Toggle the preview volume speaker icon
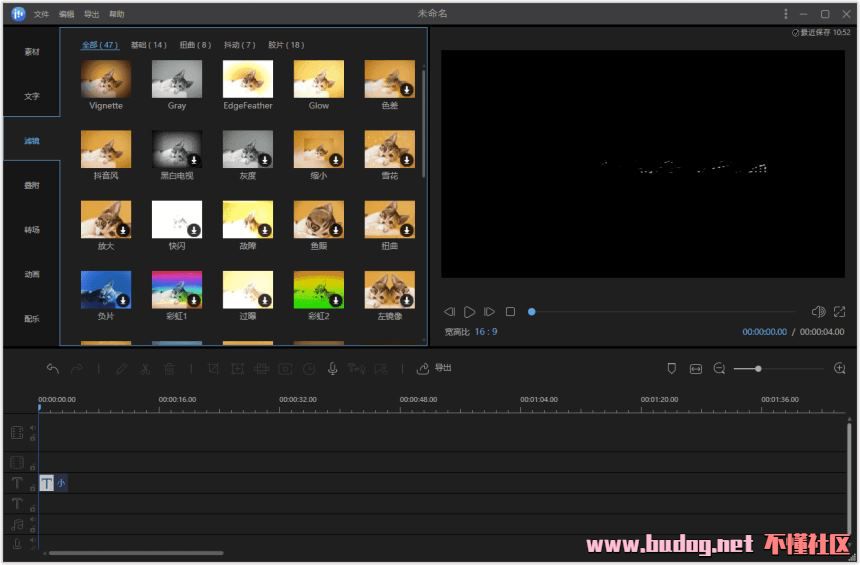860x565 pixels. coord(818,312)
